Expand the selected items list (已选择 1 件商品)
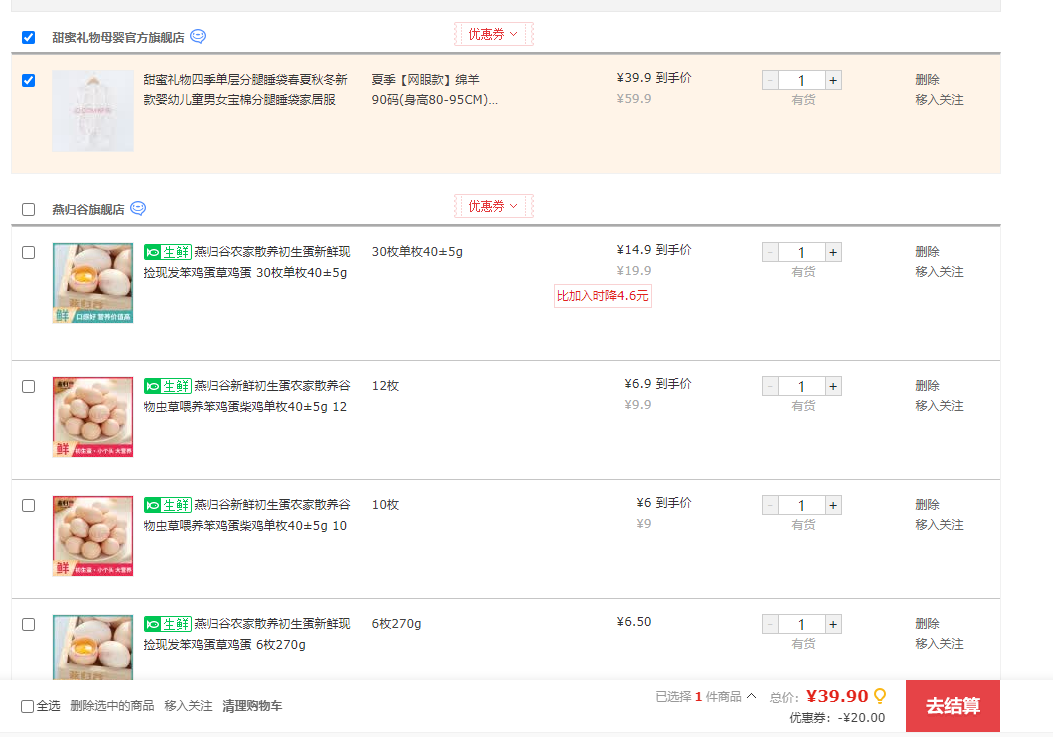The width and height of the screenshot is (1053, 737). point(706,696)
